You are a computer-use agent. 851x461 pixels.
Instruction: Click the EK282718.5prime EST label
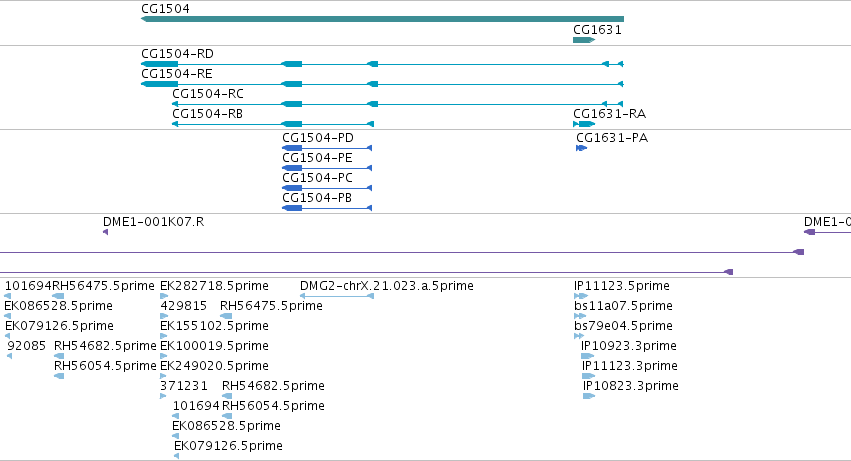click(214, 286)
